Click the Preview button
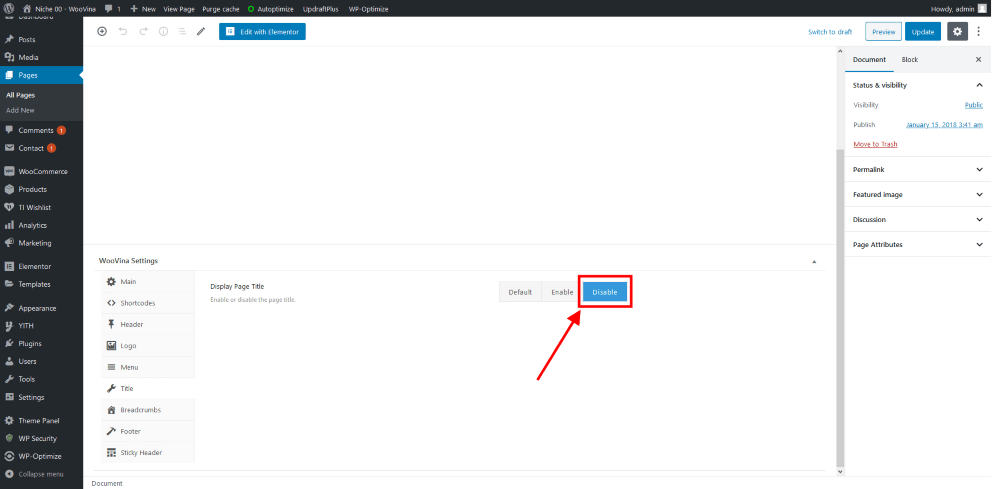Screen dimensions: 1000x489 click(x=883, y=32)
